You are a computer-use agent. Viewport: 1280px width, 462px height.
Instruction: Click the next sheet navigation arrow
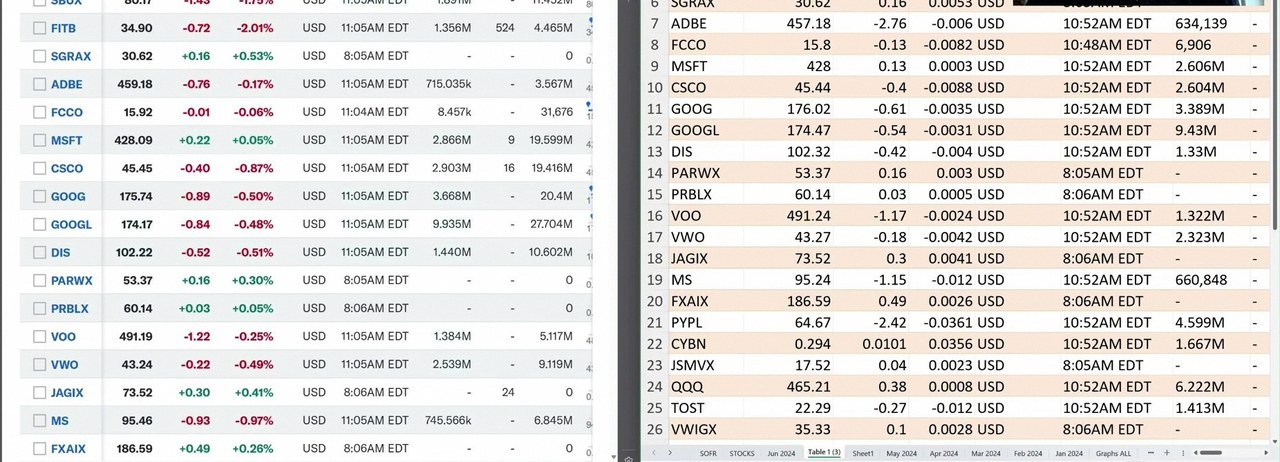tap(669, 453)
